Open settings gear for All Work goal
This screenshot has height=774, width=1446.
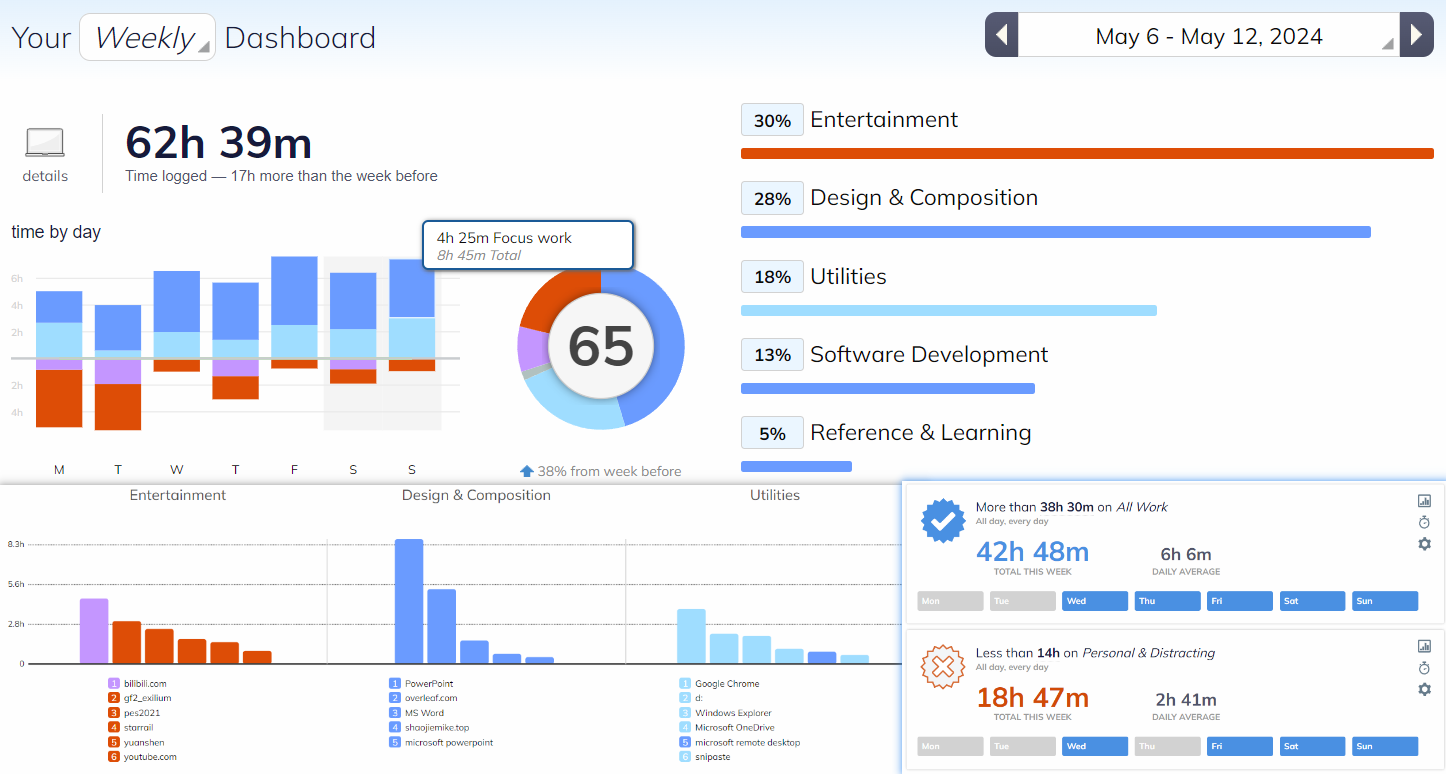(x=1424, y=544)
